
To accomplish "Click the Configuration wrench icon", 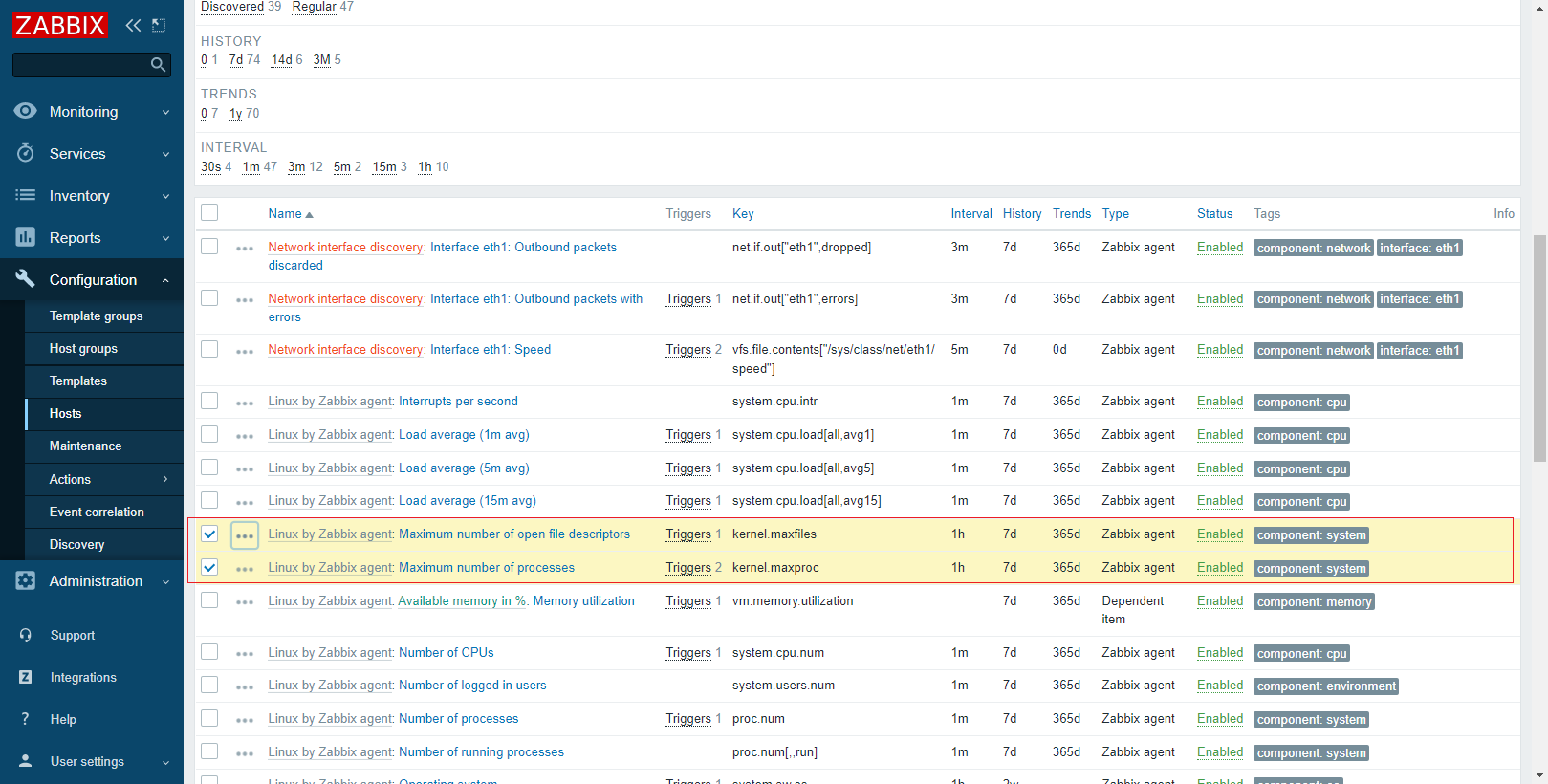I will tap(26, 279).
